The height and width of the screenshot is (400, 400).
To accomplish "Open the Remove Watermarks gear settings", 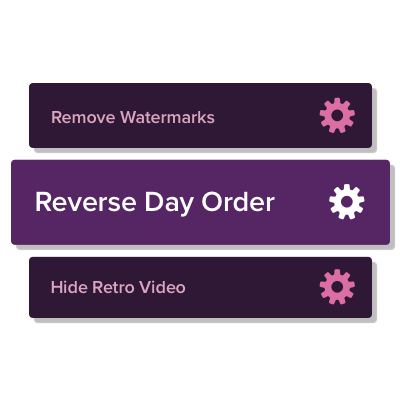I will (337, 115).
